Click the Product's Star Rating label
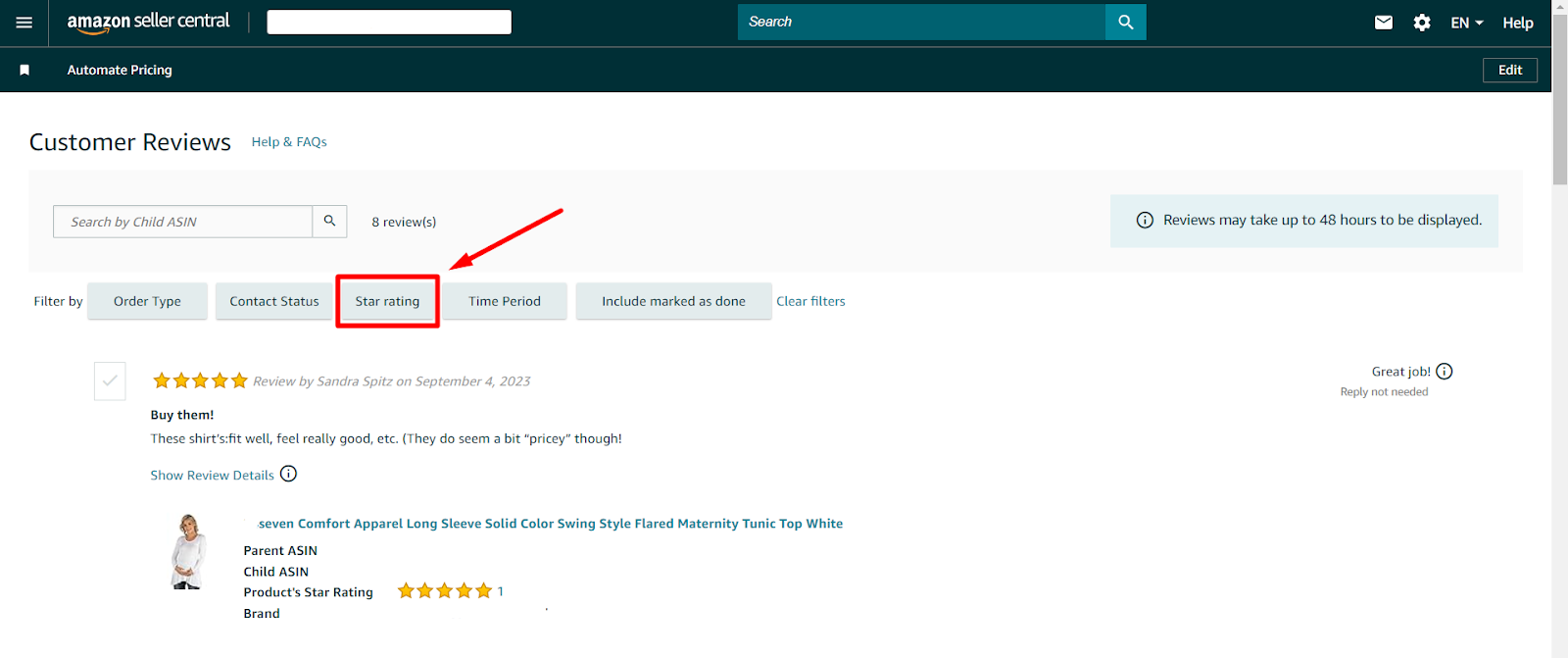The image size is (1568, 658). point(308,592)
